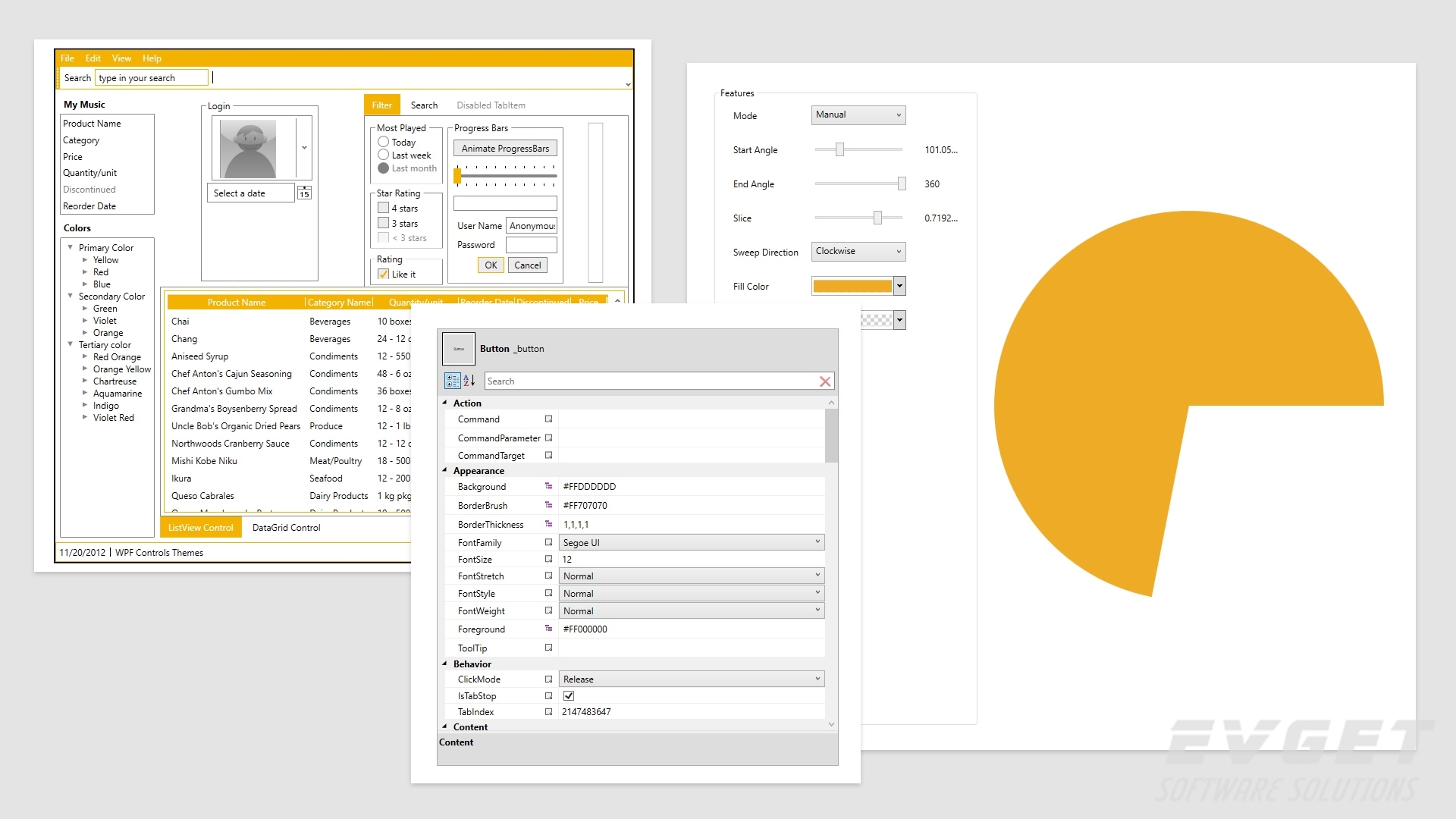The image size is (1456, 819).
Task: Click the user avatar picture in Login box
Action: pyautogui.click(x=248, y=149)
